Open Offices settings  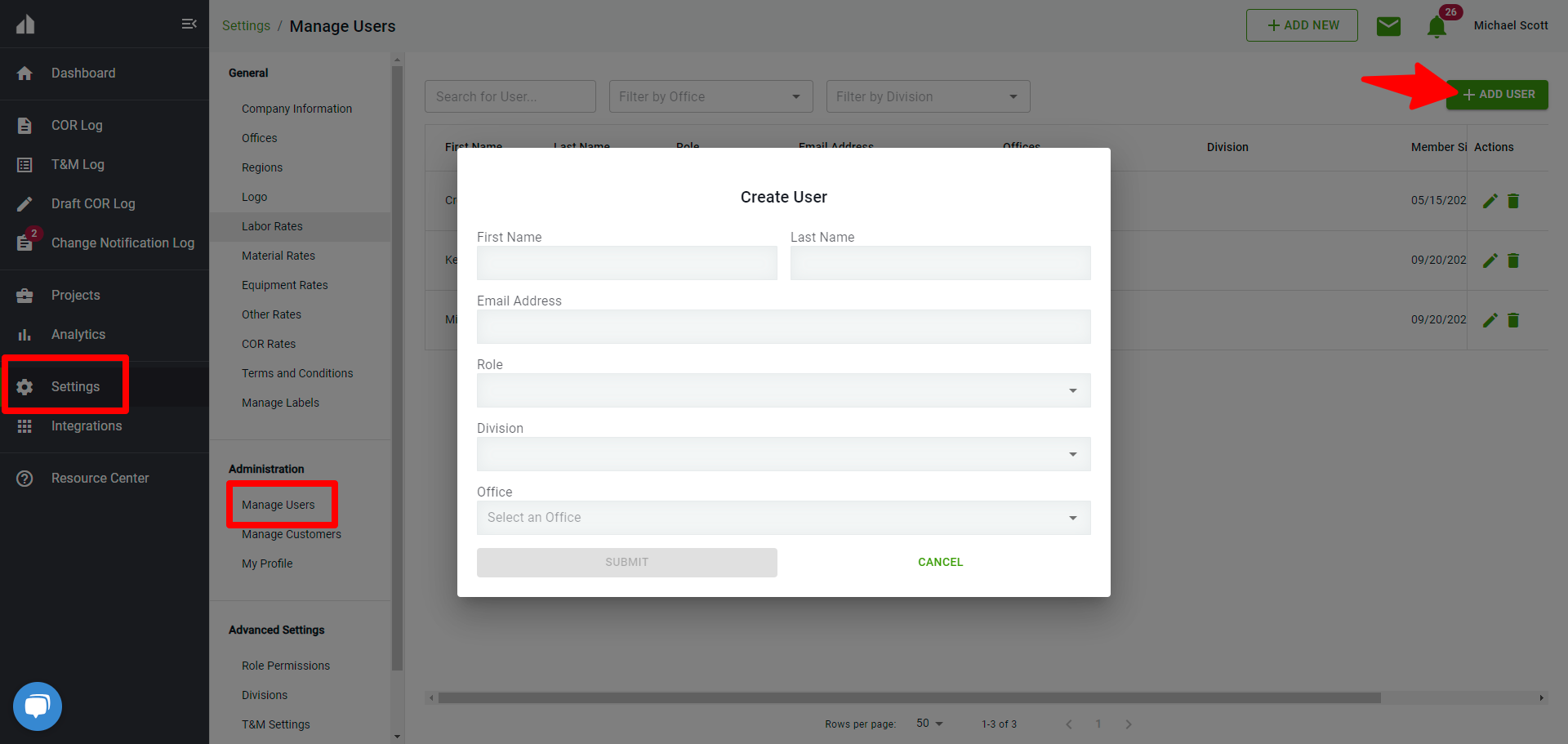260,138
